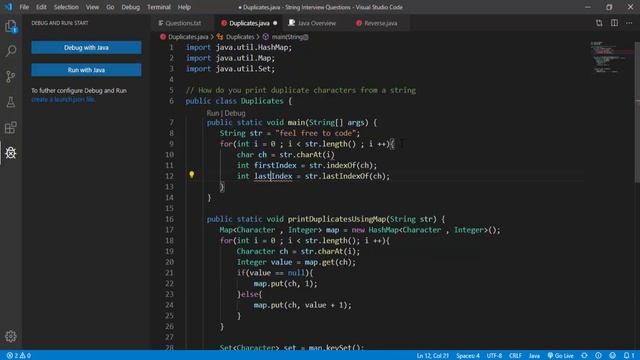The image size is (640, 360).
Task: Click line number 16 in gutter
Action: click(x=169, y=219)
